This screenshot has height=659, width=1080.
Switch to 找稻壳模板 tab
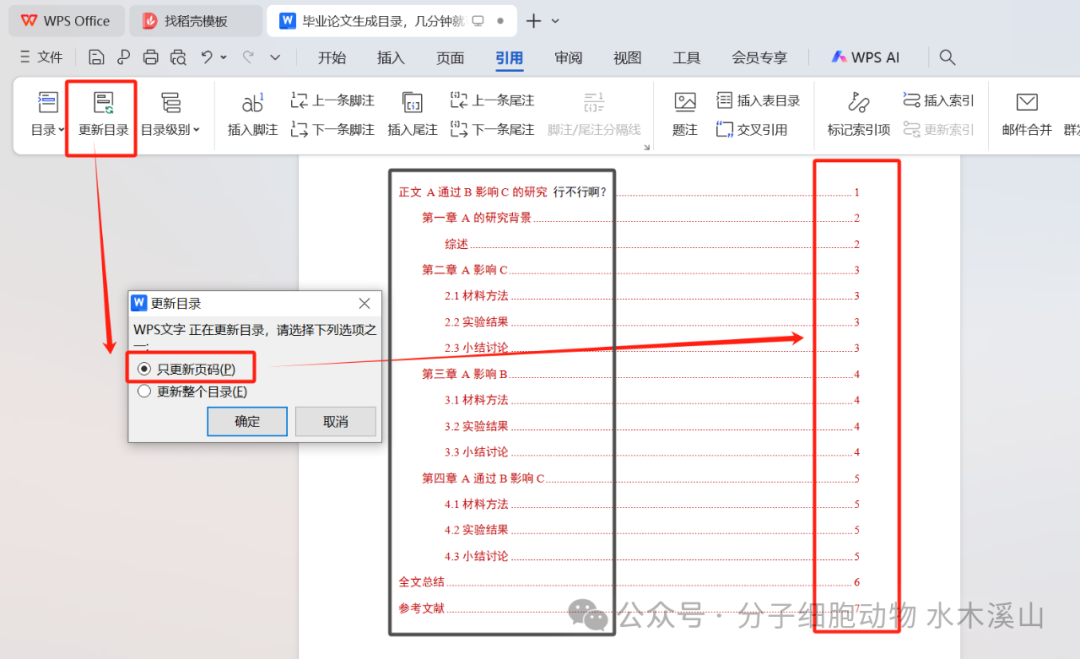pyautogui.click(x=195, y=21)
